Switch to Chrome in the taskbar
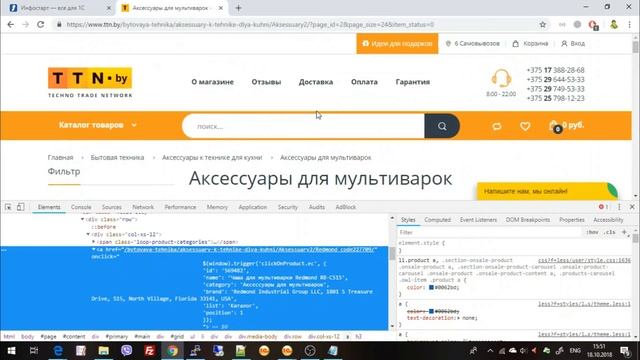Image resolution: width=640 pixels, height=360 pixels. pyautogui.click(x=172, y=351)
